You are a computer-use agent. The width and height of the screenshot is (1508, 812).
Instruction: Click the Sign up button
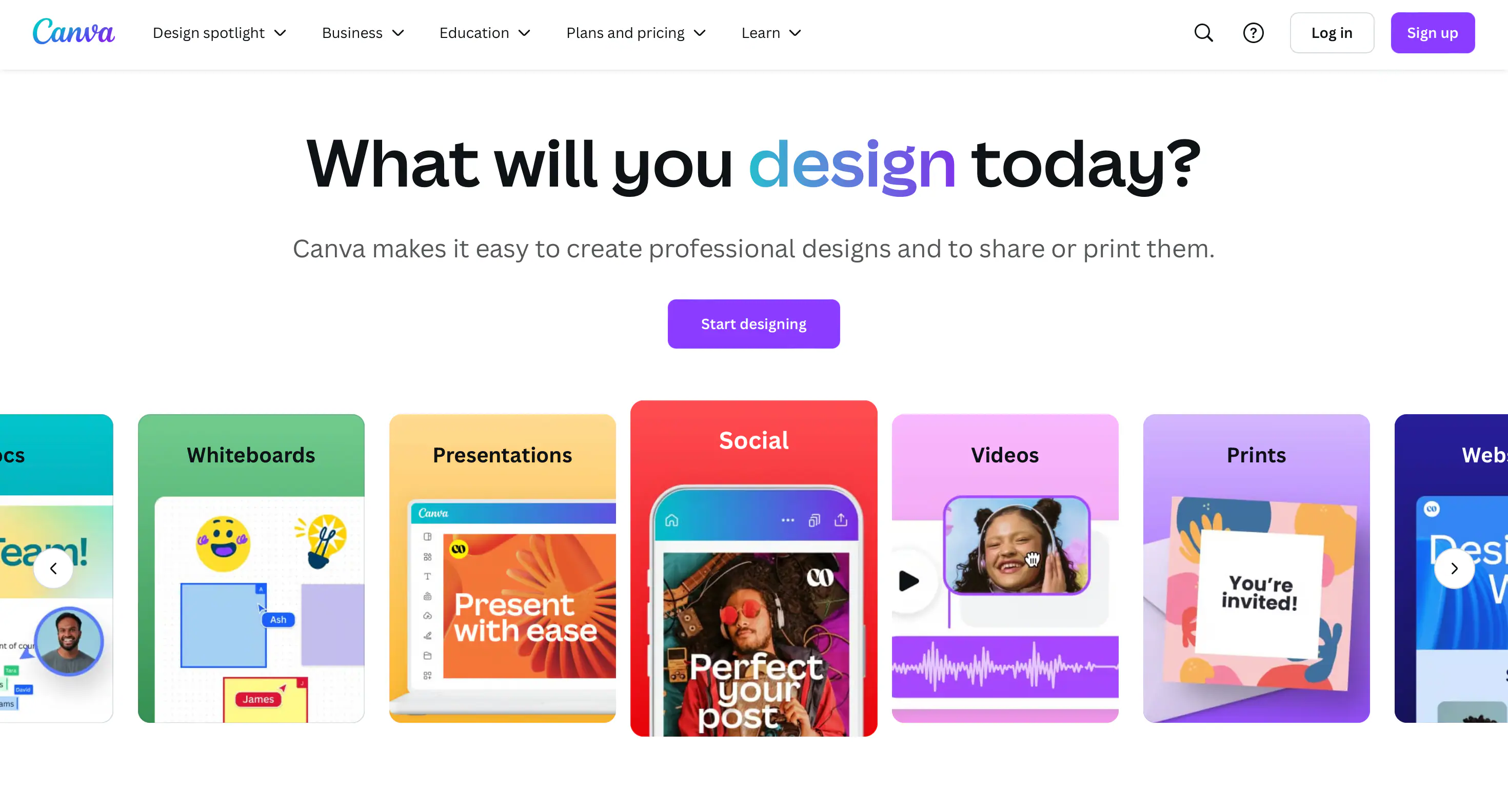[x=1433, y=33]
